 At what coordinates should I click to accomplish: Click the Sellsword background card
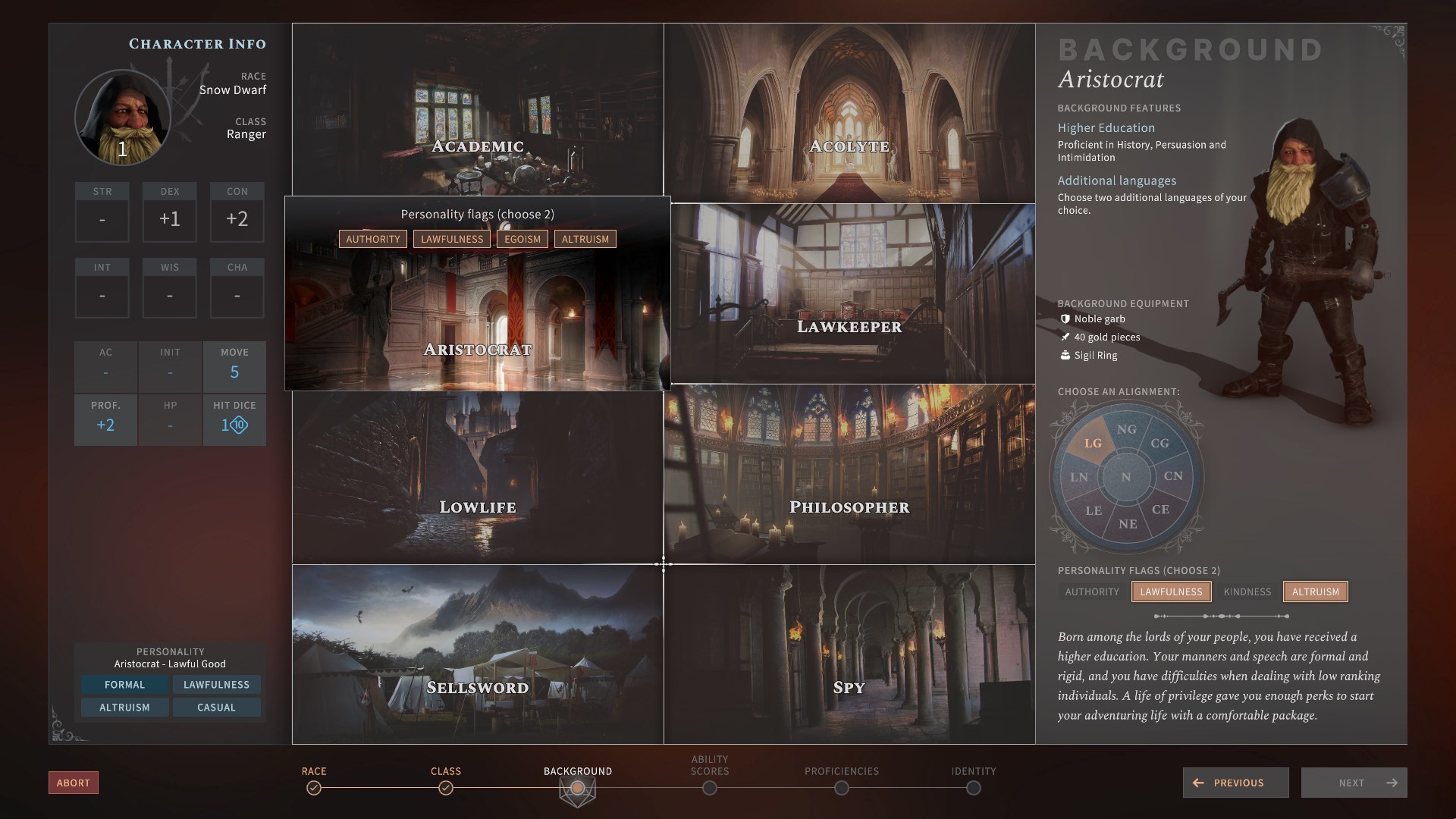pyautogui.click(x=477, y=654)
